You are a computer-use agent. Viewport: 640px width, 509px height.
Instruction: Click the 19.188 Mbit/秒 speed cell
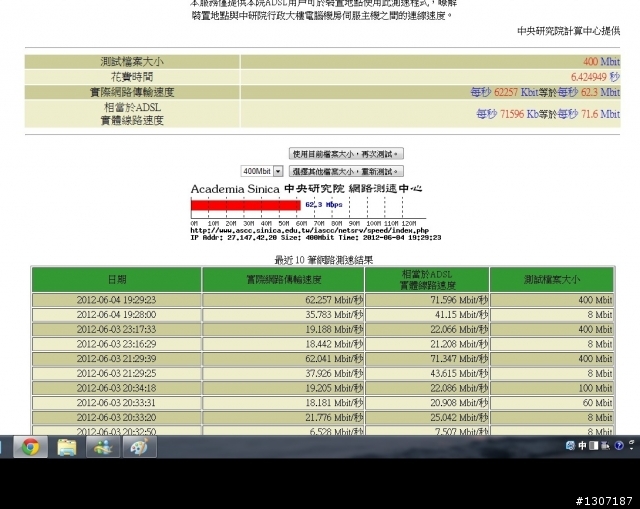(284, 329)
